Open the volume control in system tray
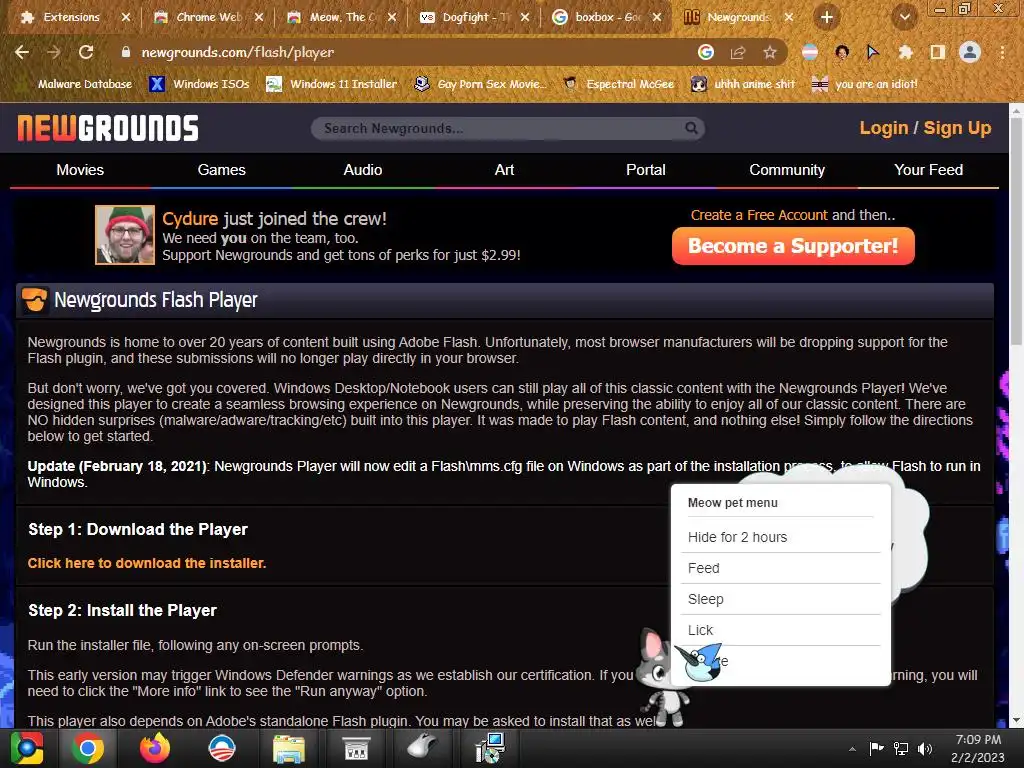This screenshot has height=768, width=1024. coord(925,749)
